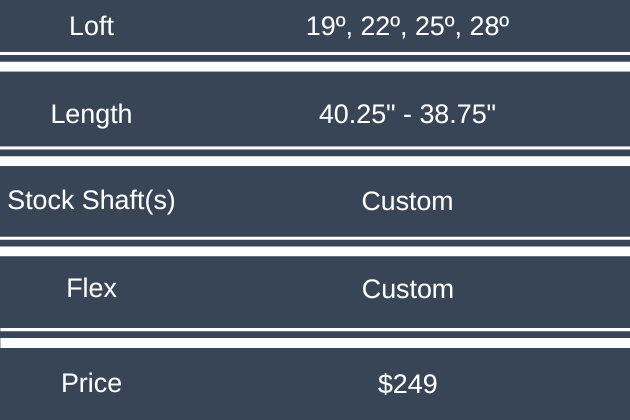Click Custom value in Stock Shaft(s) row
Screen dimensions: 630x420
407,201
